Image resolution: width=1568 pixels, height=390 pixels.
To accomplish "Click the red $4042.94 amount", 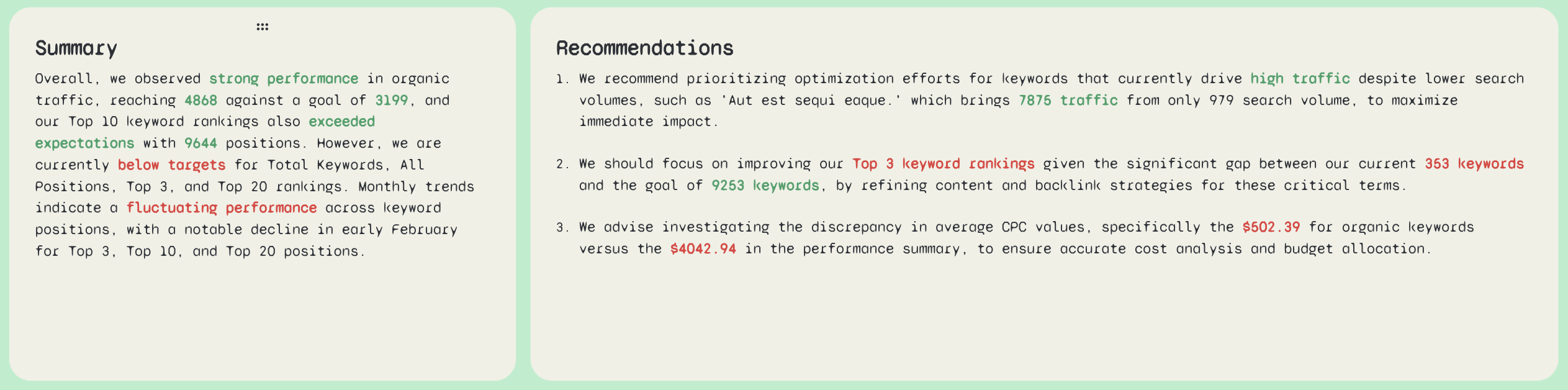I will (703, 249).
